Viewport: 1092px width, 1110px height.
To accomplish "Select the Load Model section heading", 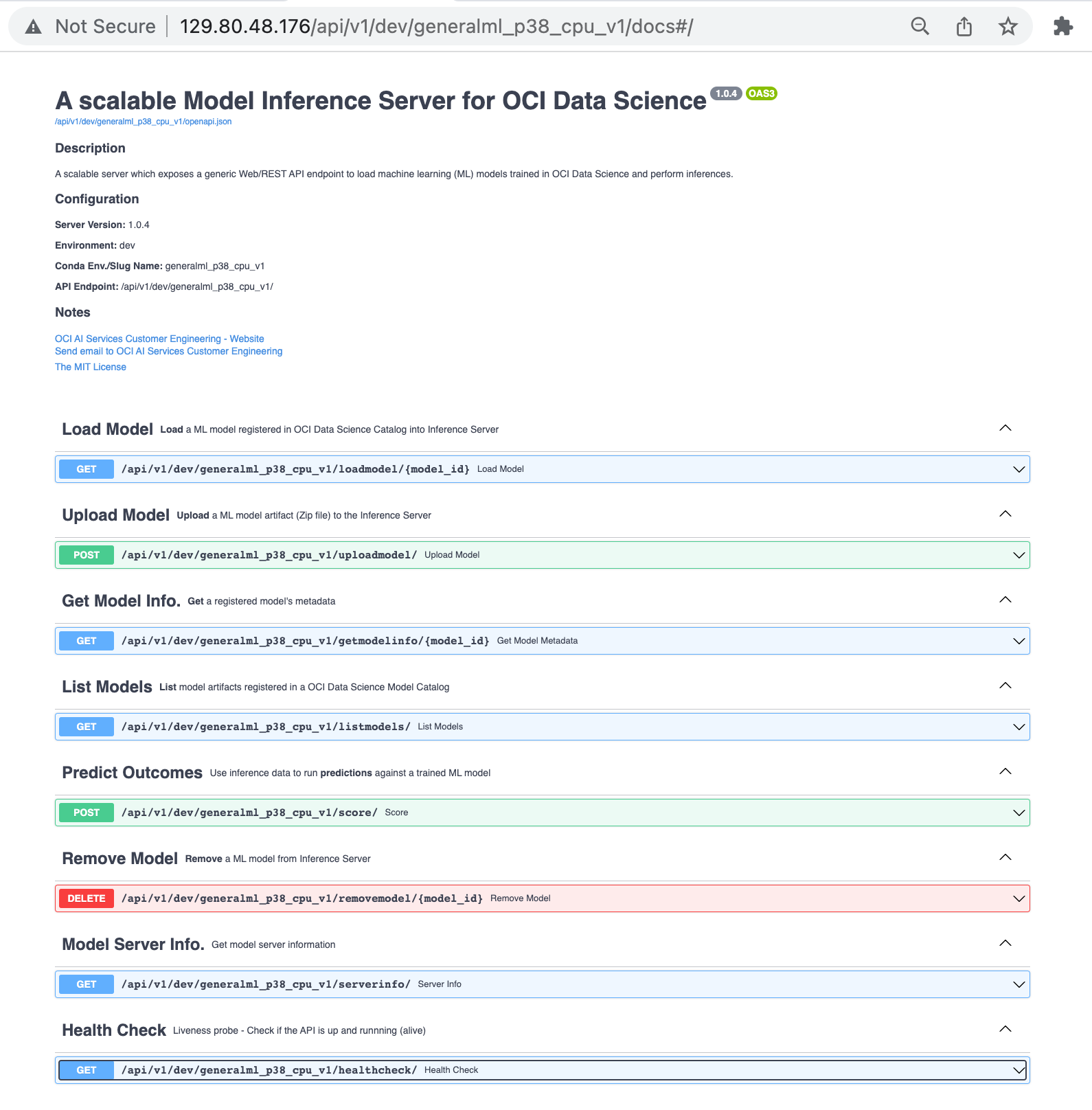I will coord(107,429).
